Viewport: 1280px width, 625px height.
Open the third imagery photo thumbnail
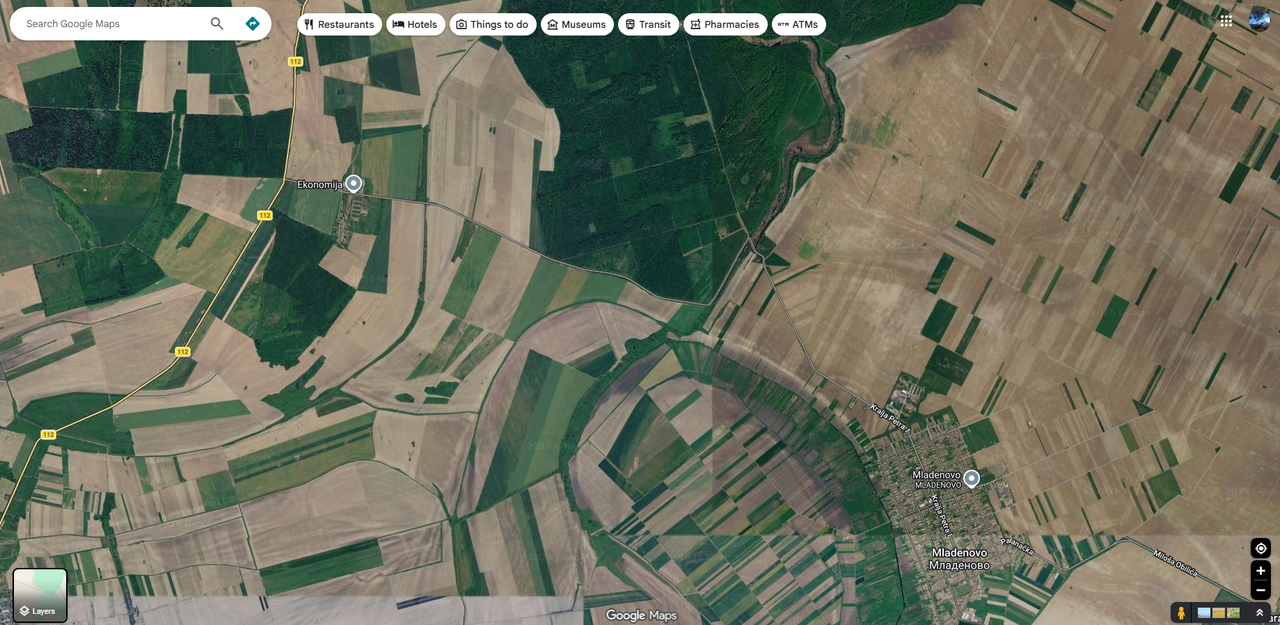click(1233, 612)
